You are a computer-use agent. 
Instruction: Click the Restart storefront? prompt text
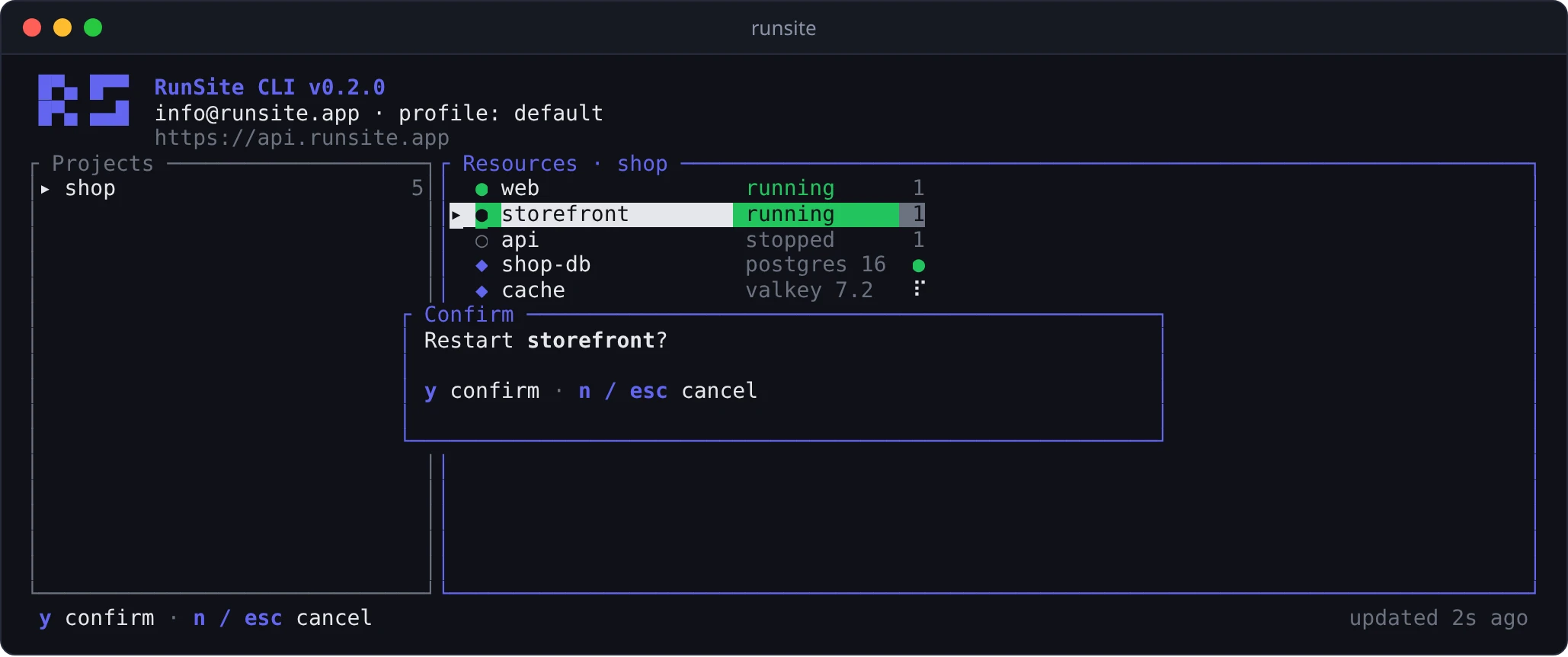click(x=546, y=341)
